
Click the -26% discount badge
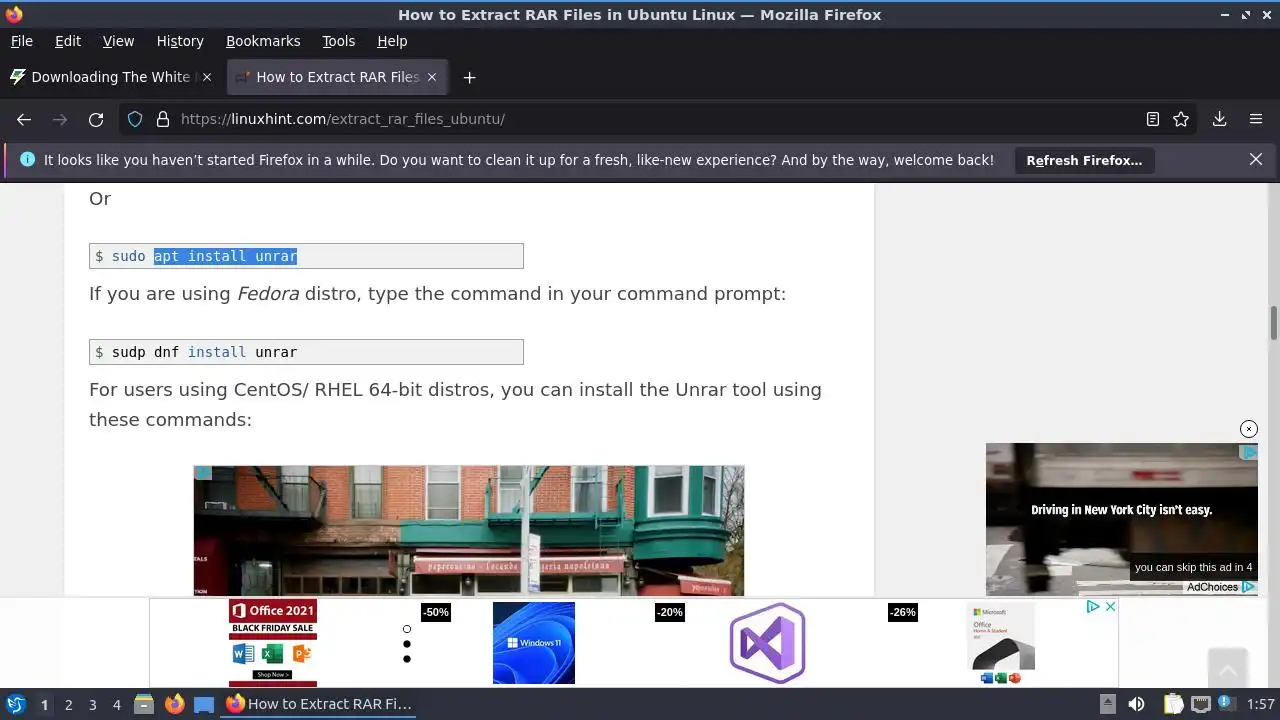click(902, 612)
